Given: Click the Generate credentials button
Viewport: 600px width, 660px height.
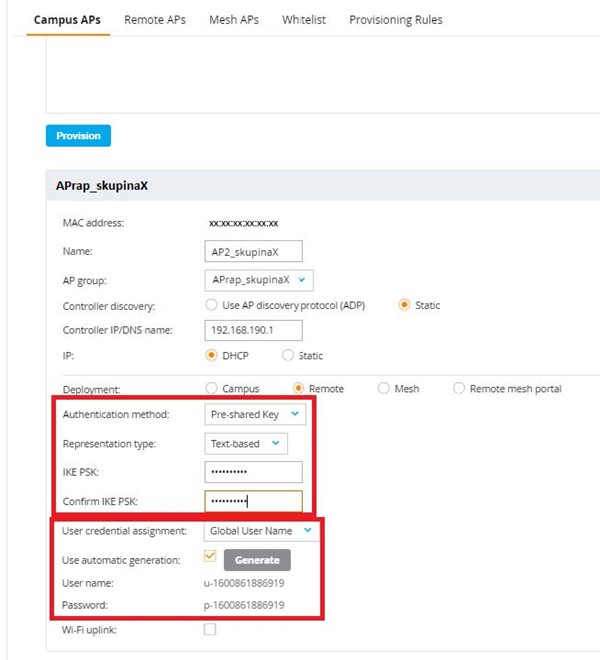Looking at the screenshot, I should coord(257,560).
